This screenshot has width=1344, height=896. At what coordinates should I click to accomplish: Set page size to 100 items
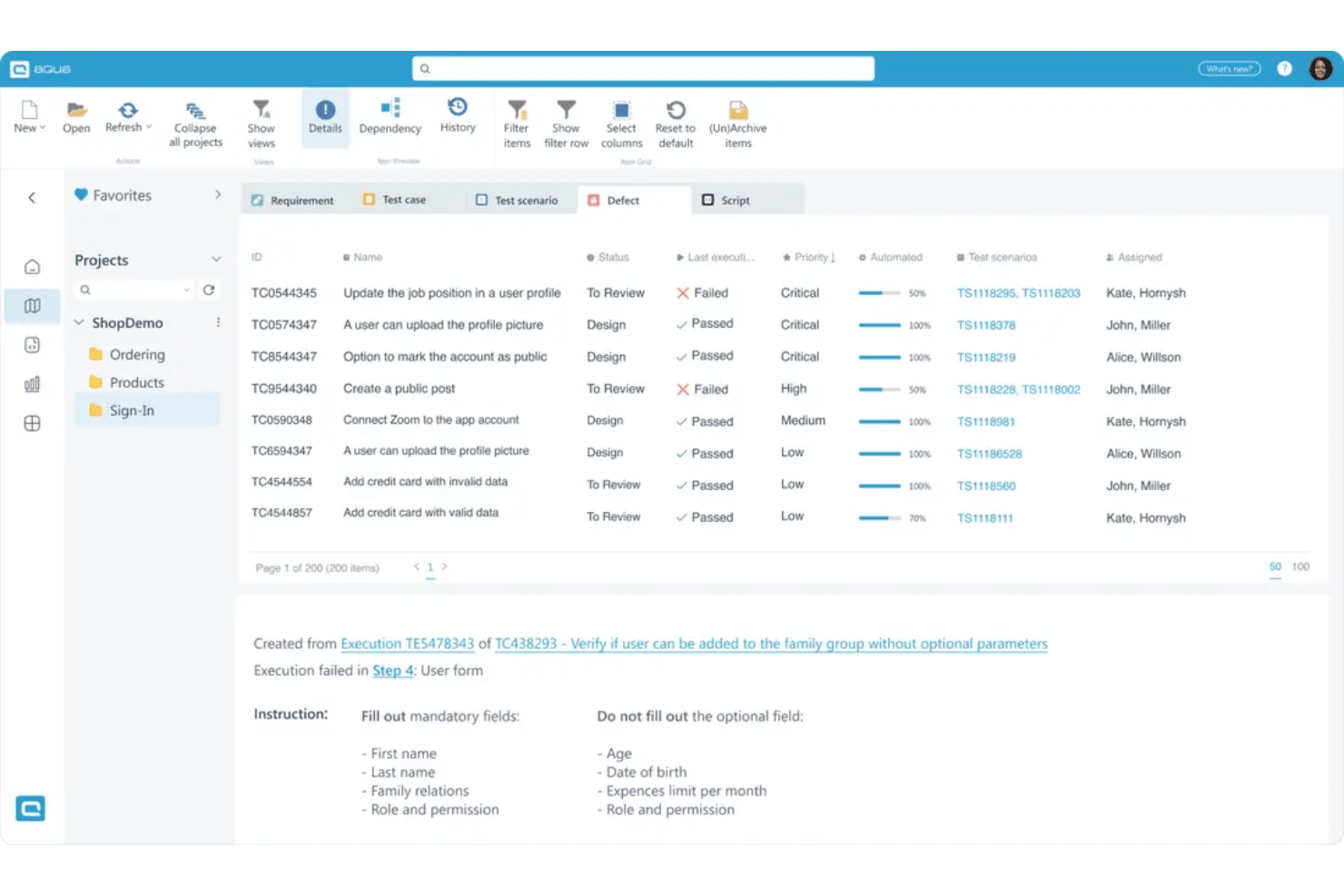[x=1300, y=566]
